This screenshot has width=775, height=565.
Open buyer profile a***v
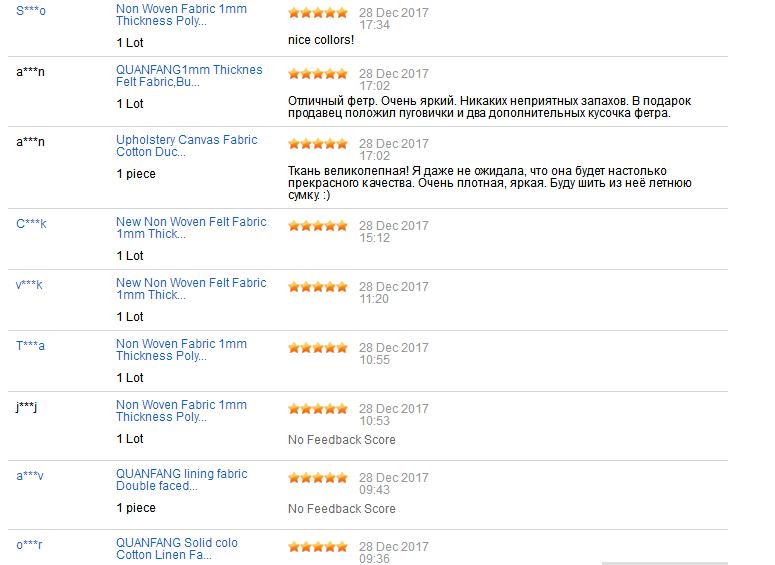point(30,476)
